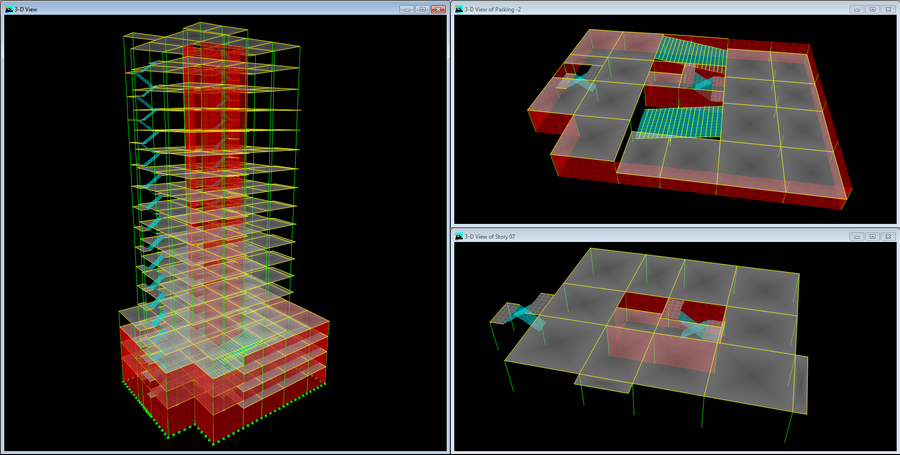Click the Parking -2 window's title icon

pyautogui.click(x=460, y=9)
